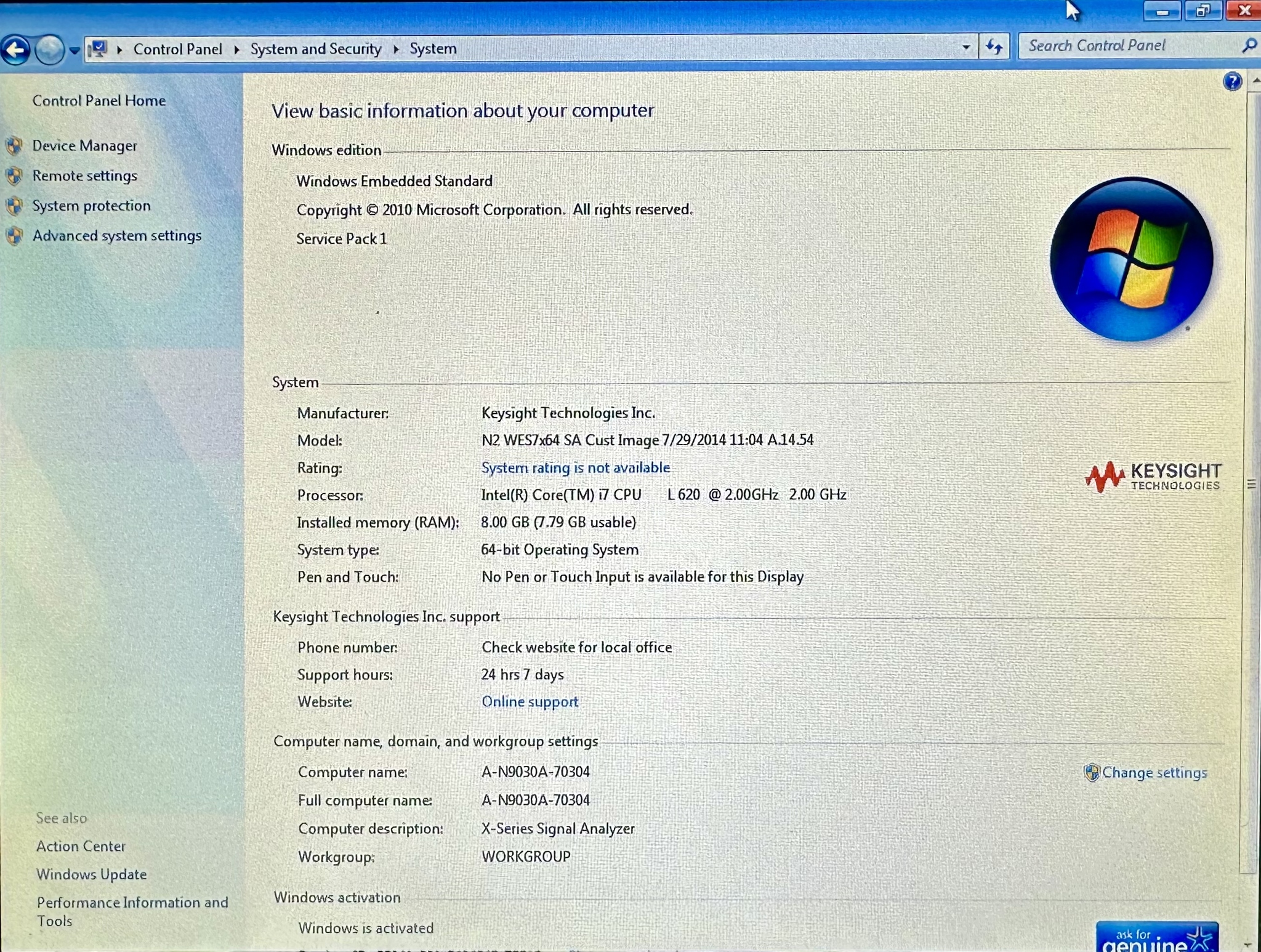Open the recent pages dropdown arrow
The image size is (1261, 952).
(75, 50)
